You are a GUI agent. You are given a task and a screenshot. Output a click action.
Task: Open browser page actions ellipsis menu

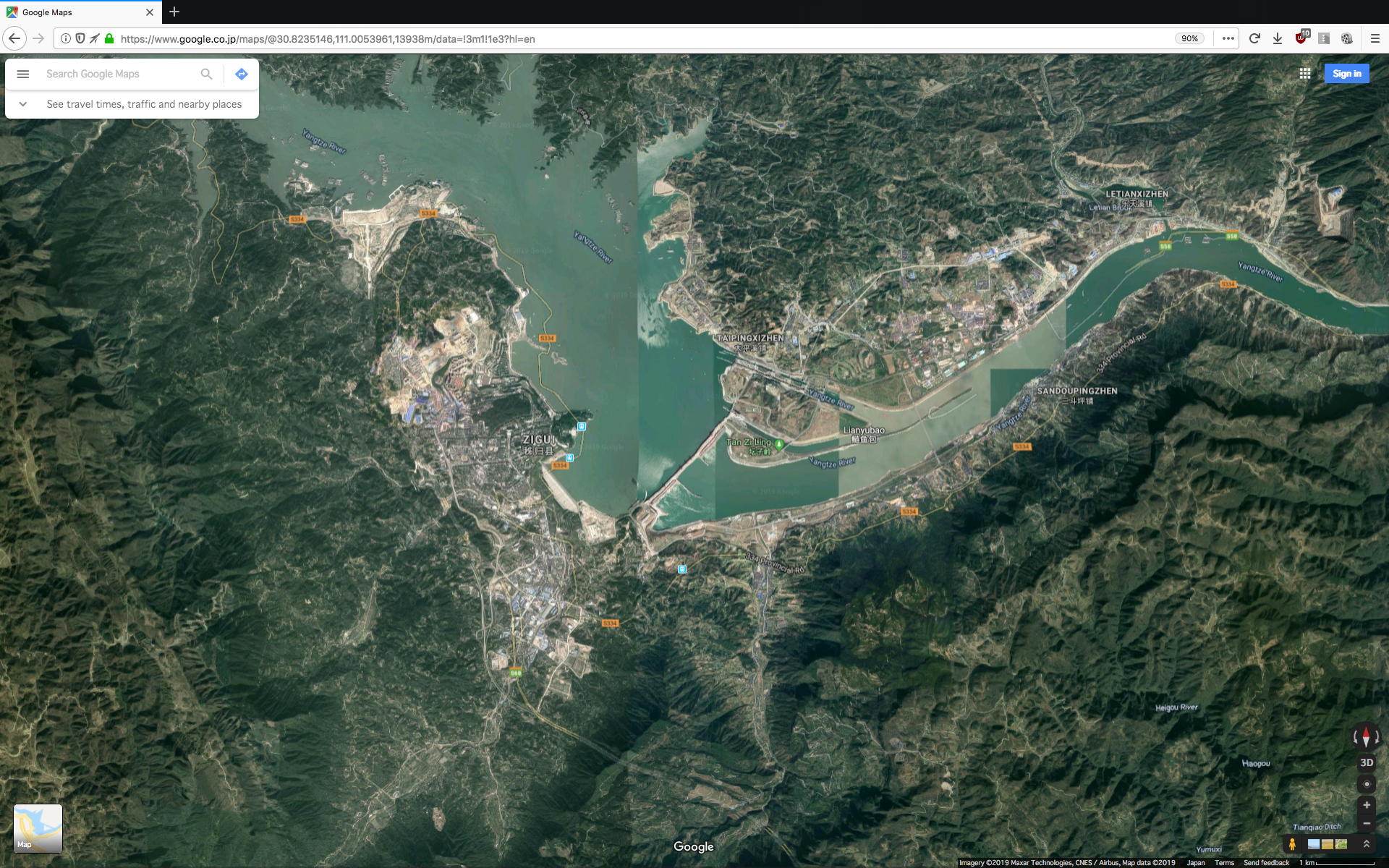(x=1228, y=38)
